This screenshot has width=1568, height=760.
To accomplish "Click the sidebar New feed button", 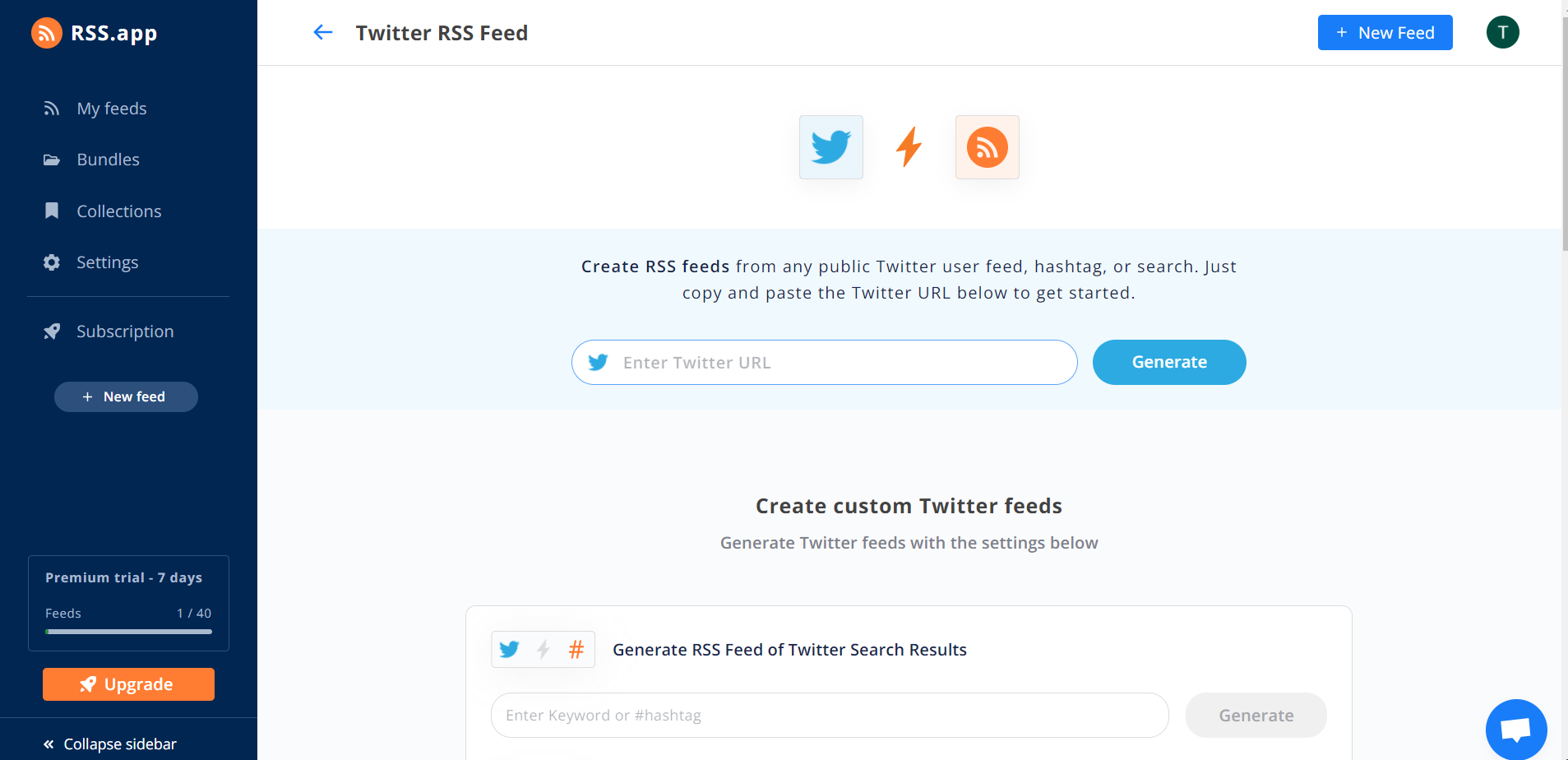I will [126, 396].
